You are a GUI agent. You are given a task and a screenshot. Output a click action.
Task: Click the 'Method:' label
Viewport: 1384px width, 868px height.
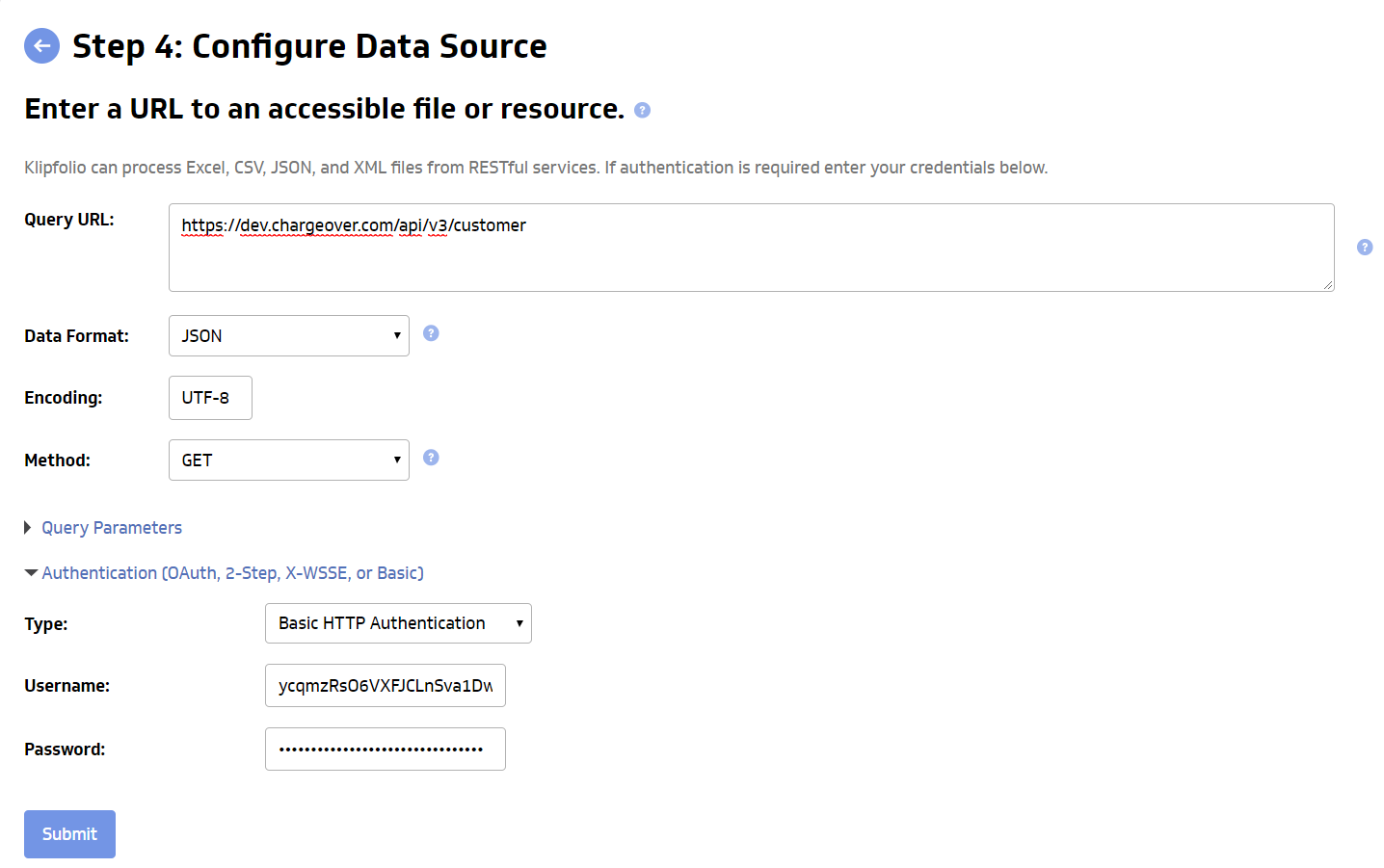57,460
